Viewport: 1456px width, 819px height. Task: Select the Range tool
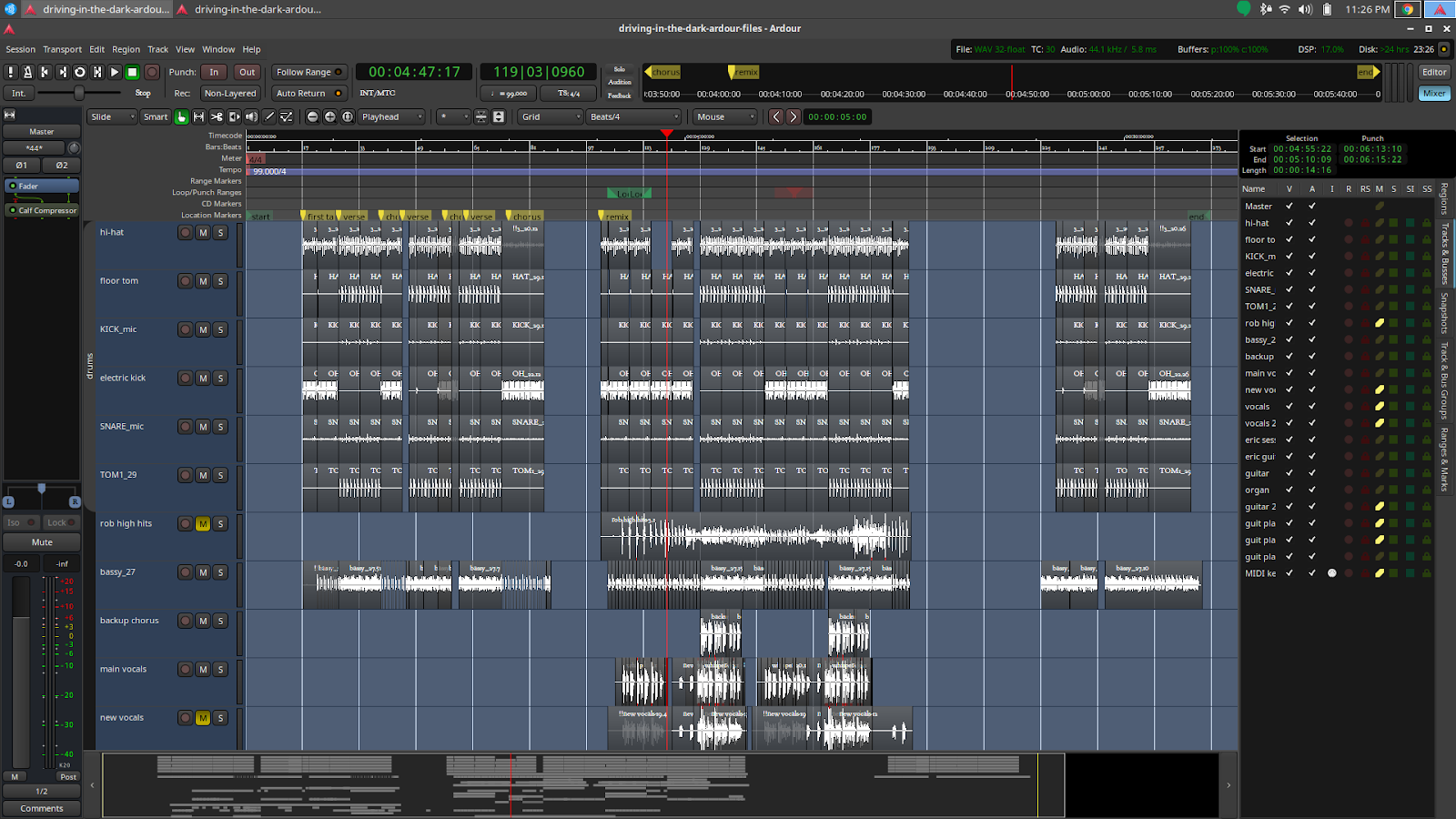[199, 116]
